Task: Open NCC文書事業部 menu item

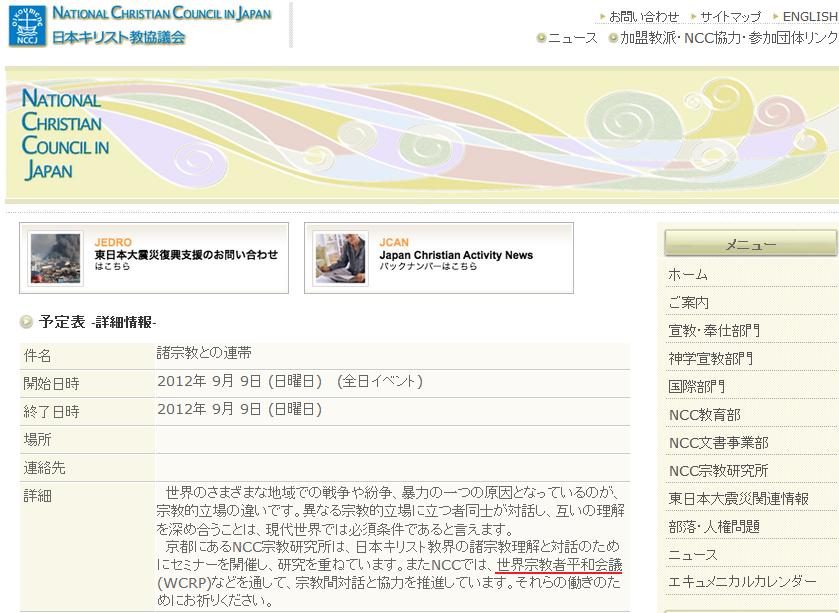Action: point(718,443)
